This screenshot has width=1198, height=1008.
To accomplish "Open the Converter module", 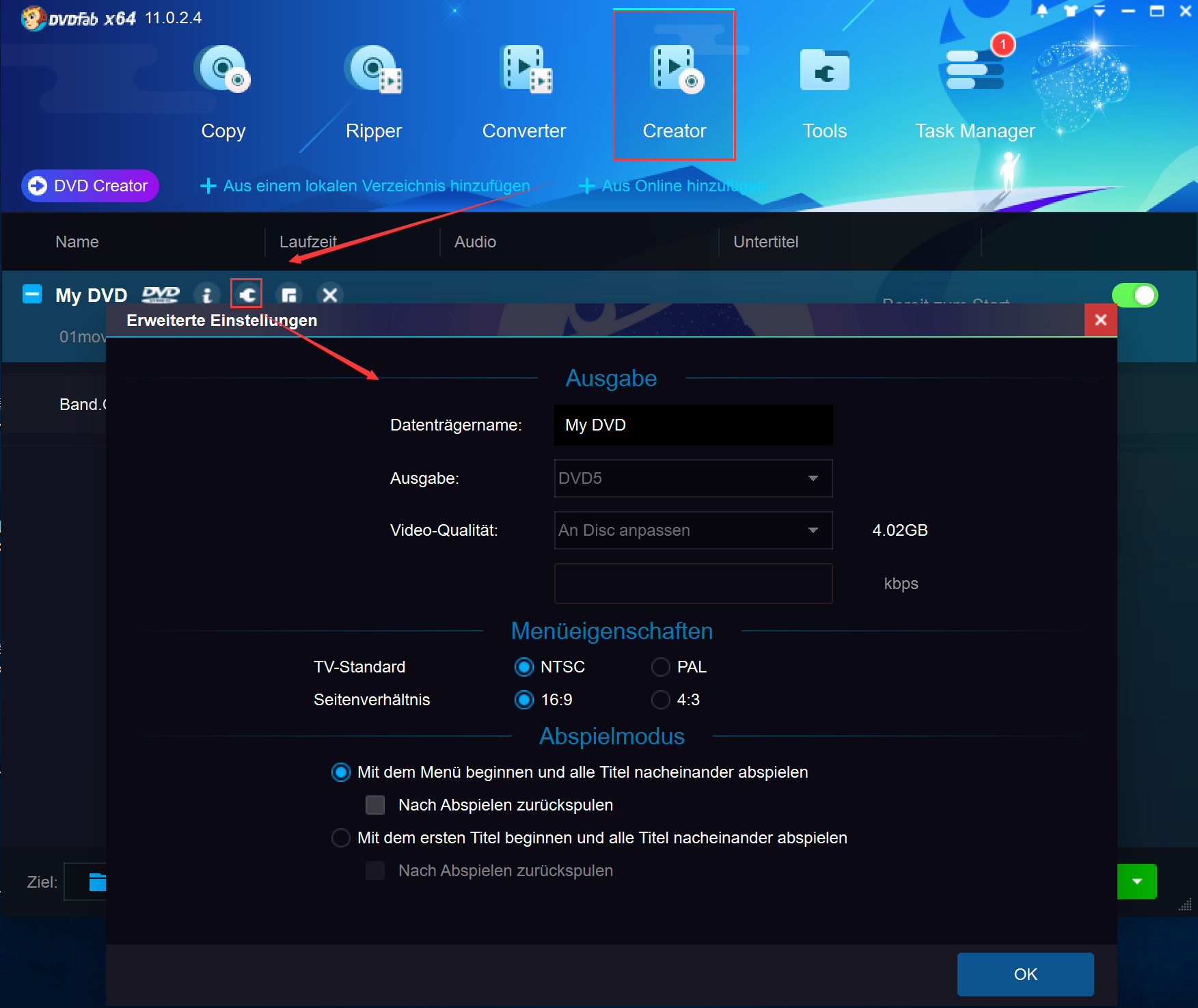I will pos(524,92).
